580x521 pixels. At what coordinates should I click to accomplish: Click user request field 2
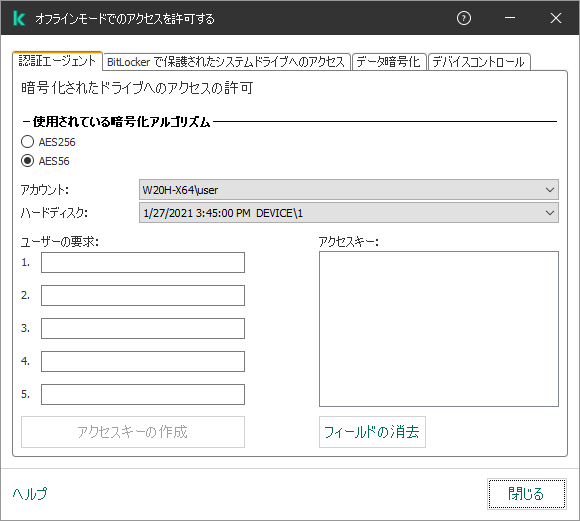point(143,295)
